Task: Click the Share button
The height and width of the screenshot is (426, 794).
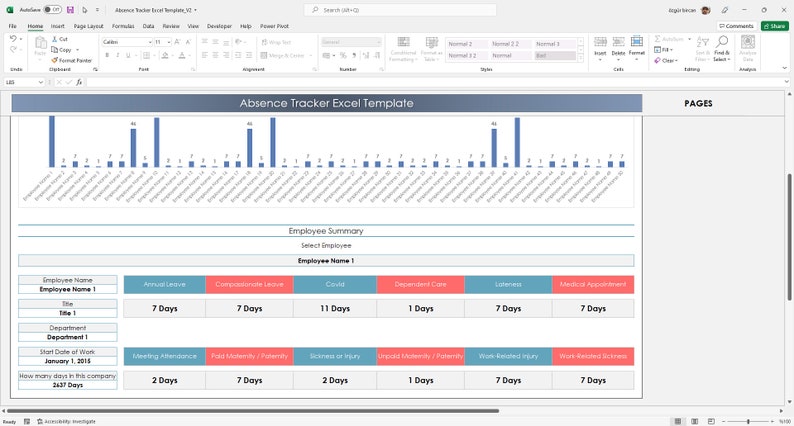Action: pyautogui.click(x=775, y=26)
